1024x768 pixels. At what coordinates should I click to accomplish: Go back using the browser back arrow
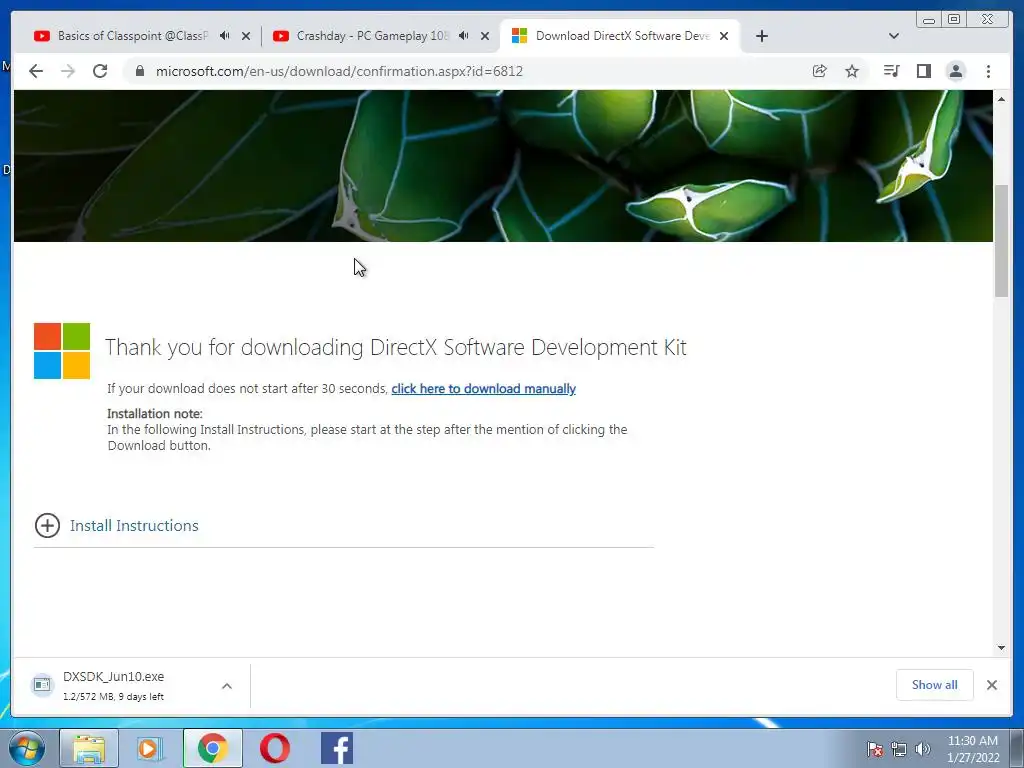pos(36,71)
